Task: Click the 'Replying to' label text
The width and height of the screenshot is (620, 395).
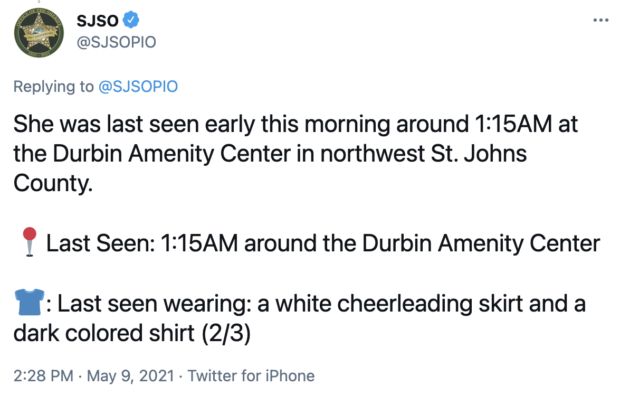Action: [x=53, y=86]
